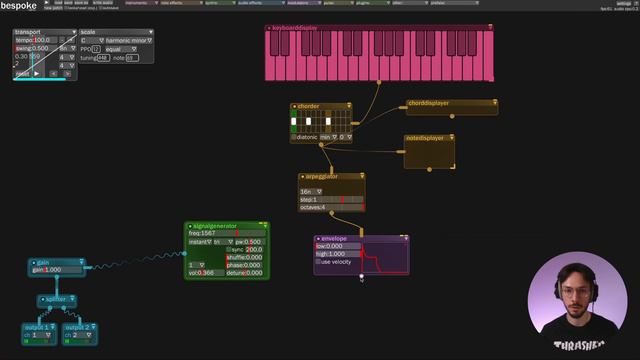Open the instruments menu in top bar

(142, 3)
